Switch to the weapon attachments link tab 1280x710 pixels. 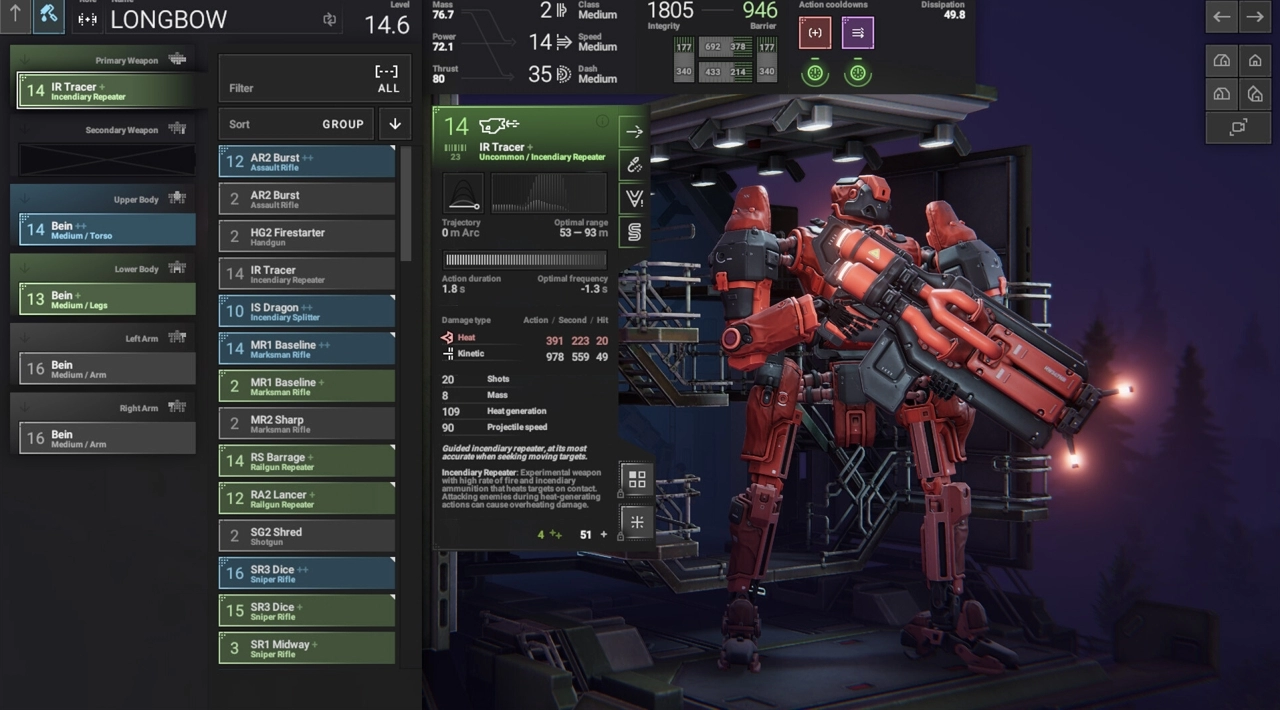coord(634,165)
